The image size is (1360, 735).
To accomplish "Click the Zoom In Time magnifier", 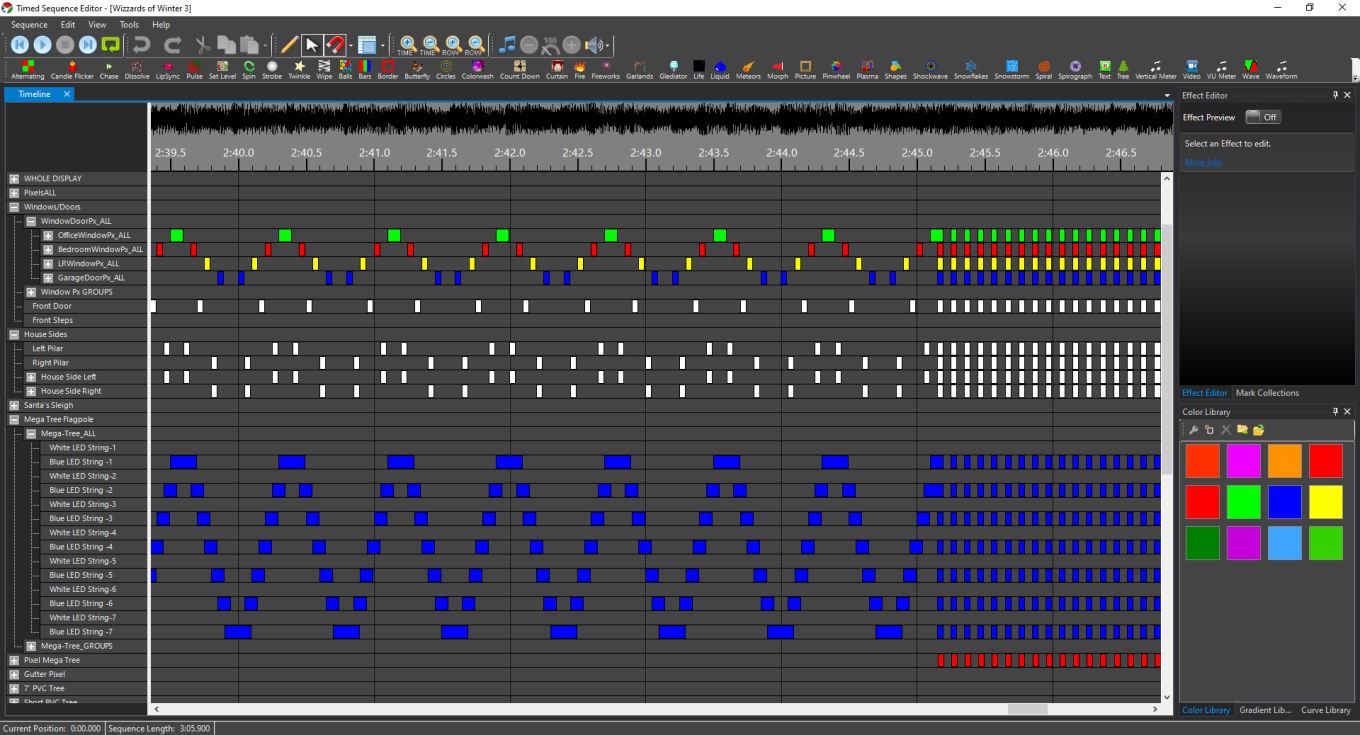I will pos(406,45).
